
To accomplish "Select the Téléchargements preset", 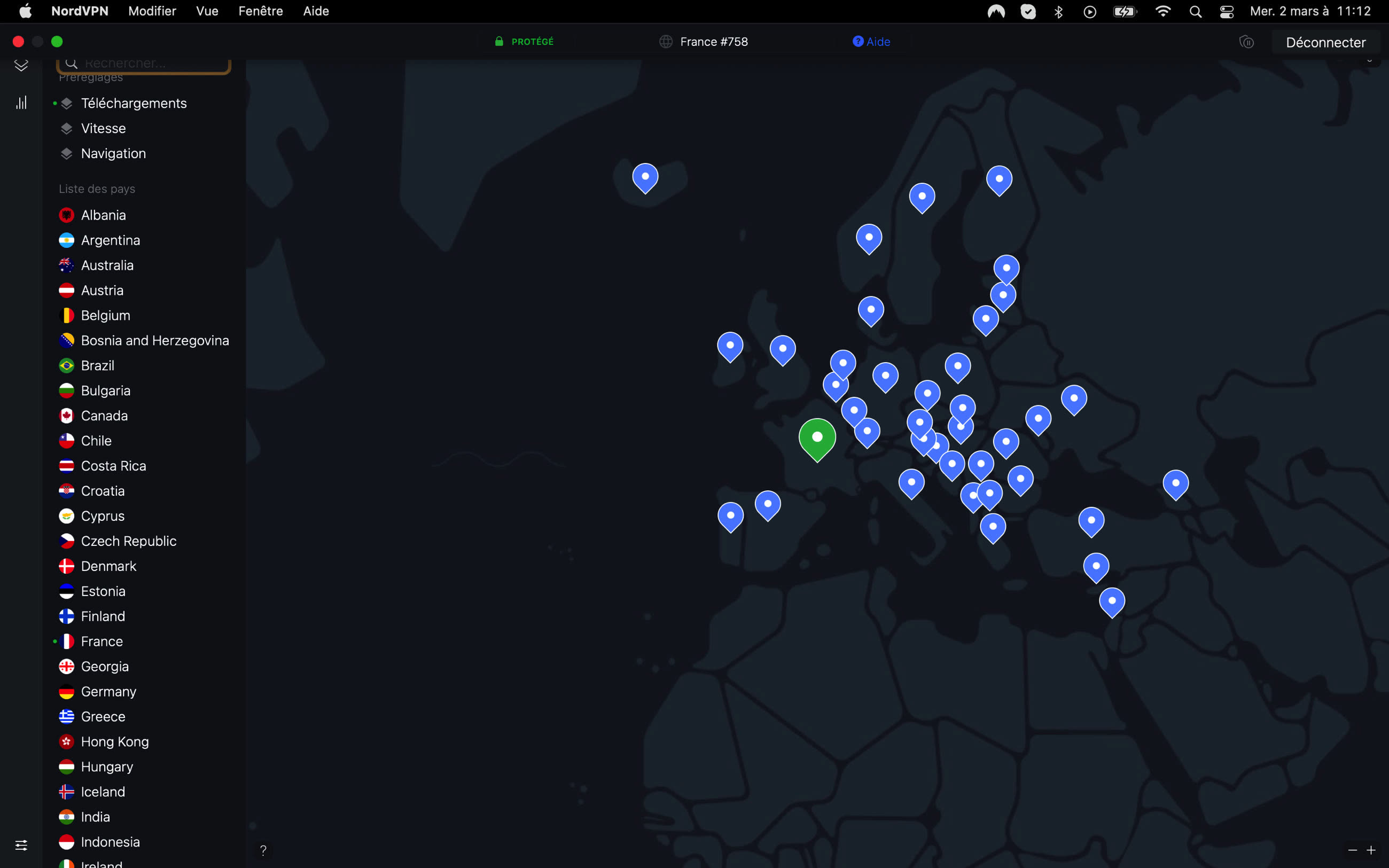I will [x=134, y=103].
